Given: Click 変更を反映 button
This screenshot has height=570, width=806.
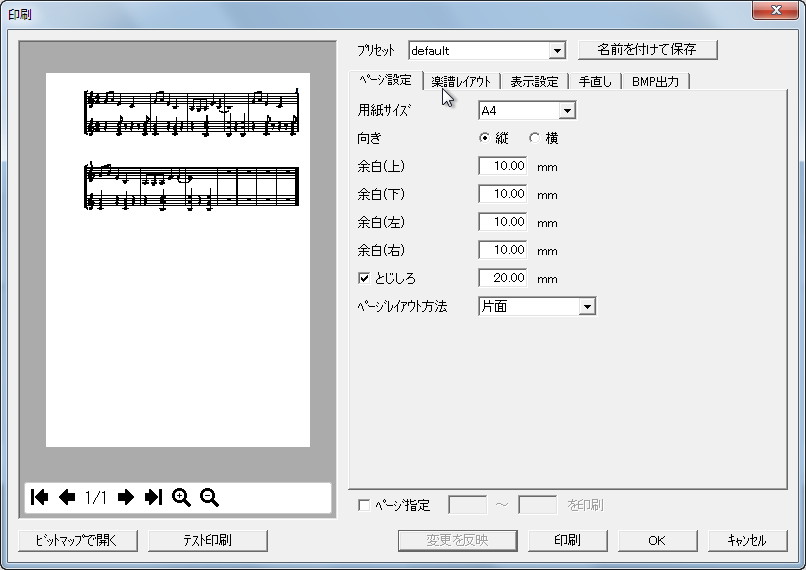Looking at the screenshot, I should pos(457,540).
